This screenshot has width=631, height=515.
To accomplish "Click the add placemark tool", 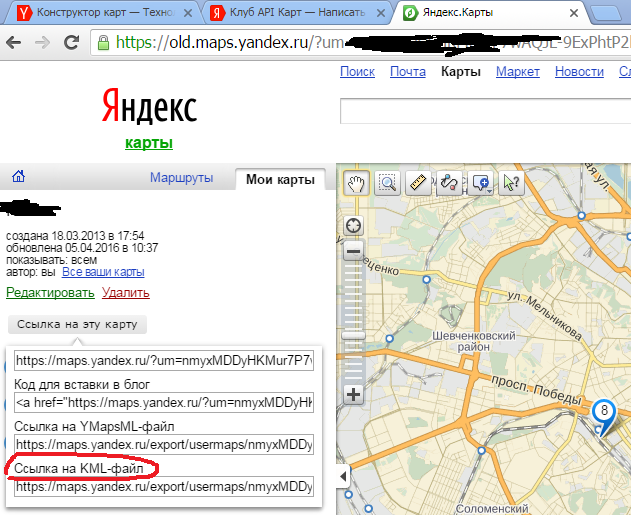I will (x=481, y=182).
